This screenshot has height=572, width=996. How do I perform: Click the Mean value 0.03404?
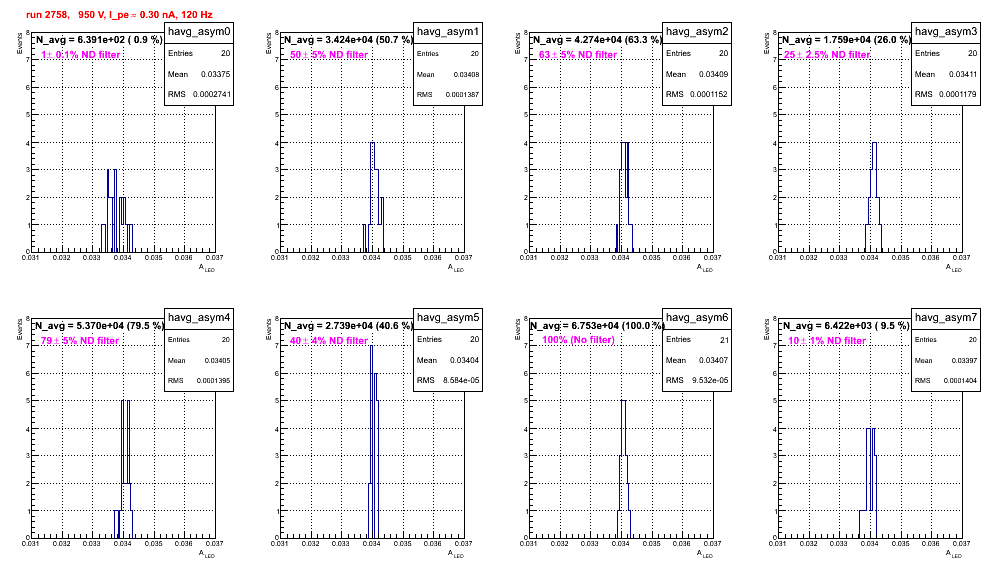(x=464, y=360)
